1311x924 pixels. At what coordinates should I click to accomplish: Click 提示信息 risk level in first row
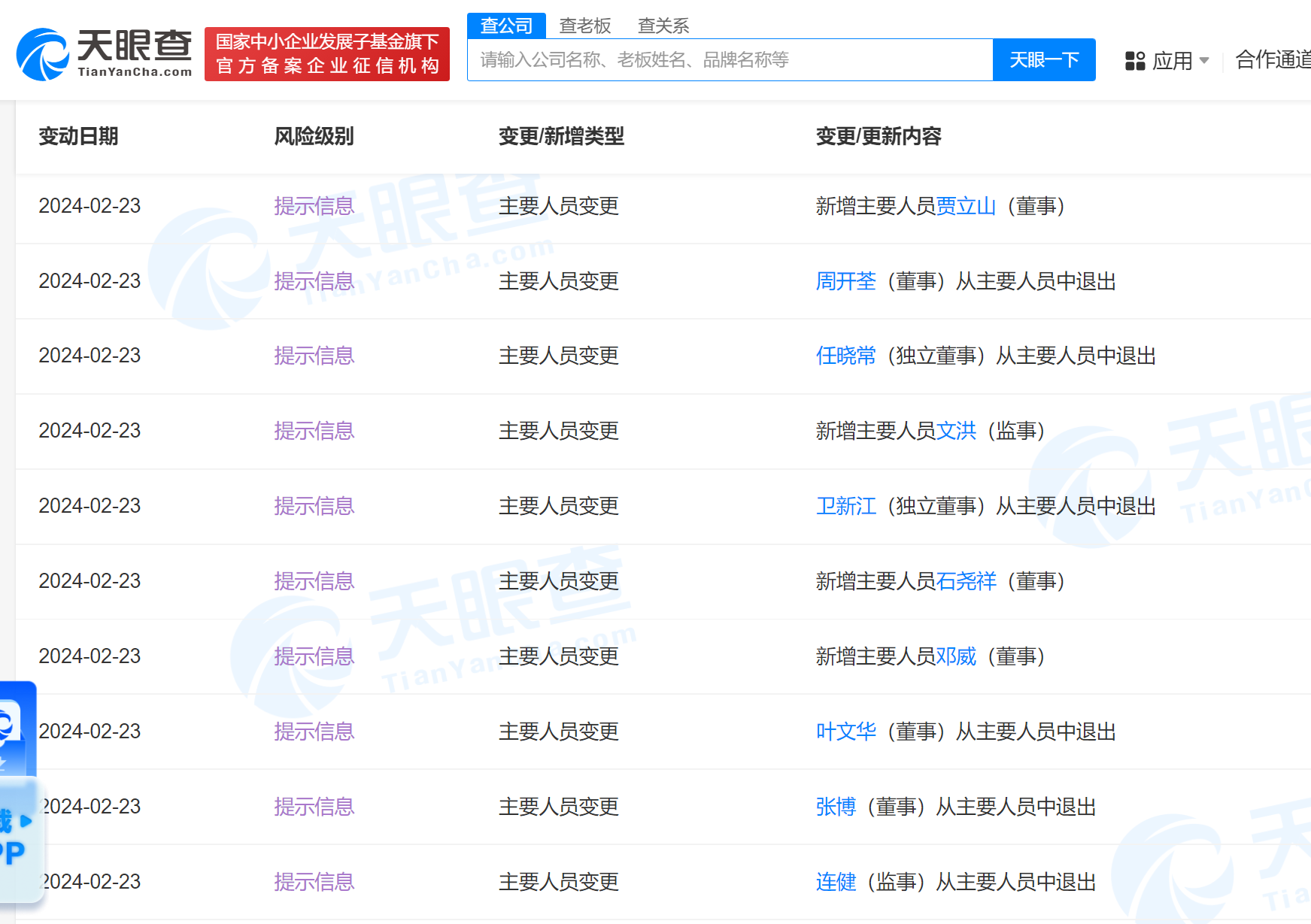point(314,206)
